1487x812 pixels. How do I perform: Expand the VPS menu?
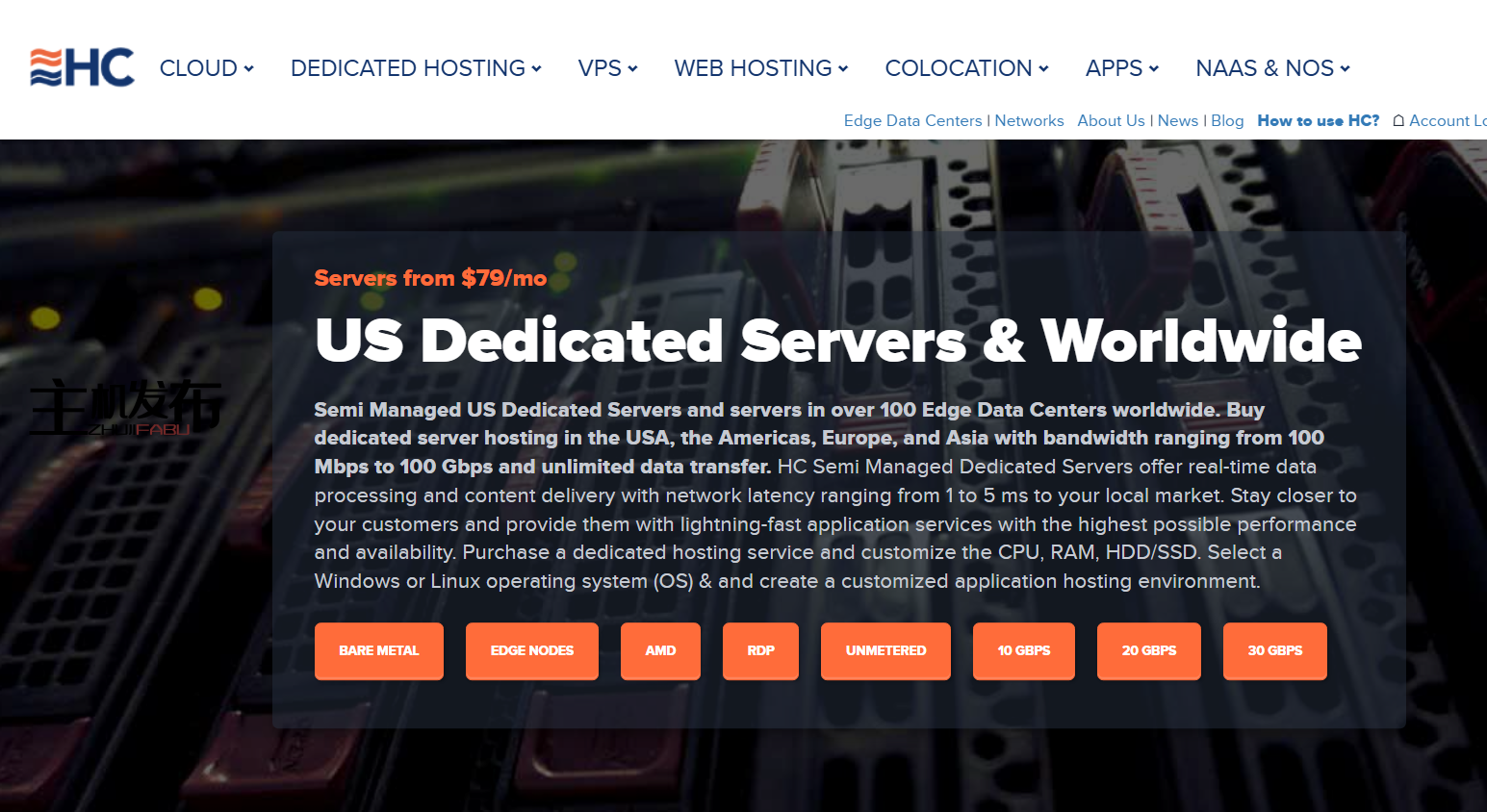(607, 68)
